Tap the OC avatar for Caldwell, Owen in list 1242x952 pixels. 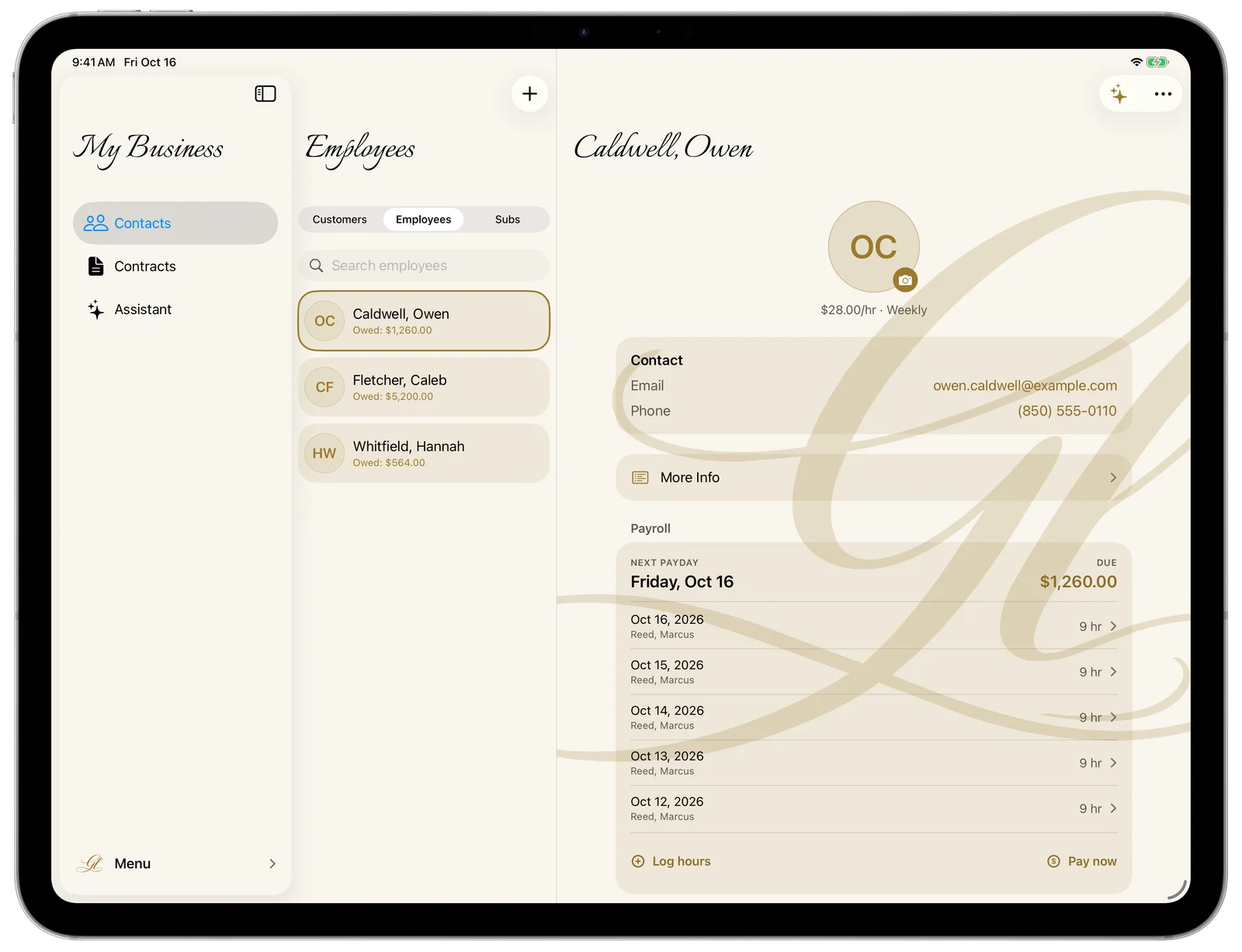324,321
